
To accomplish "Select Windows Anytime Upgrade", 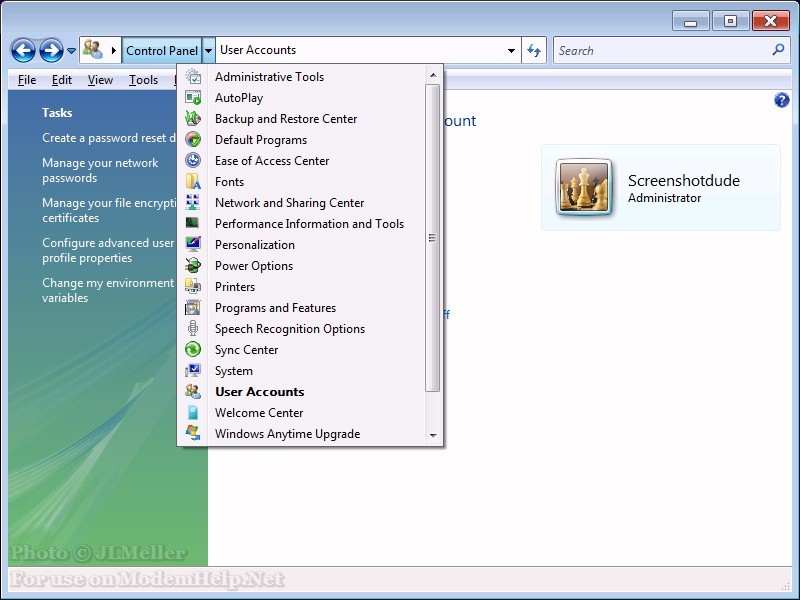I will (x=287, y=434).
